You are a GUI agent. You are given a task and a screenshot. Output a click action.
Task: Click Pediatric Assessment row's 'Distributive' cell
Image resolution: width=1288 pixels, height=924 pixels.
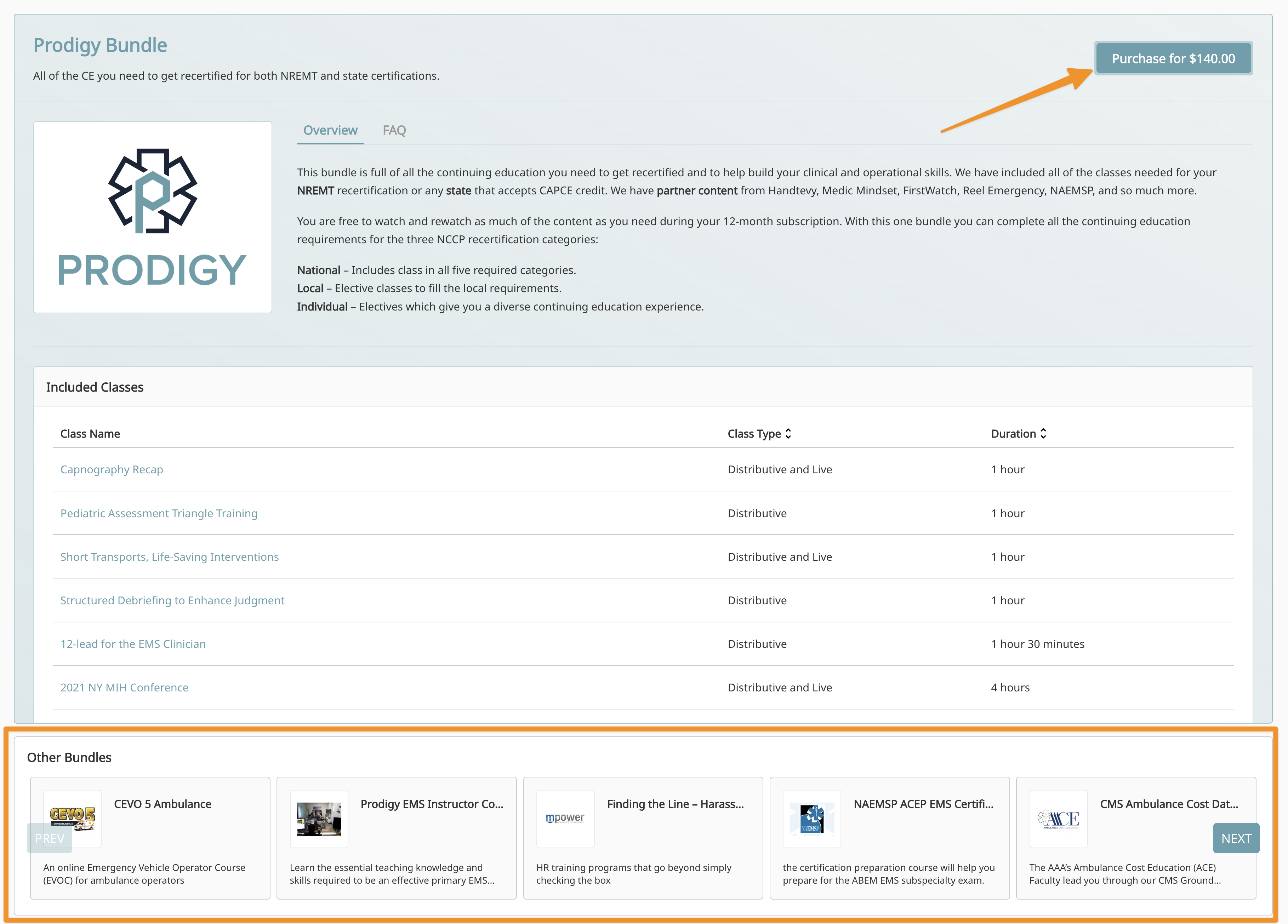coord(757,513)
